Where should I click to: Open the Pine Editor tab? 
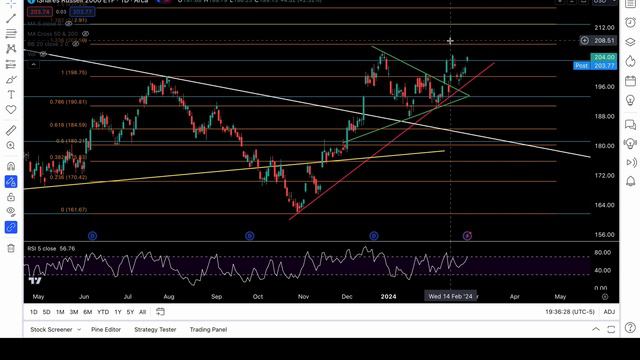106,329
